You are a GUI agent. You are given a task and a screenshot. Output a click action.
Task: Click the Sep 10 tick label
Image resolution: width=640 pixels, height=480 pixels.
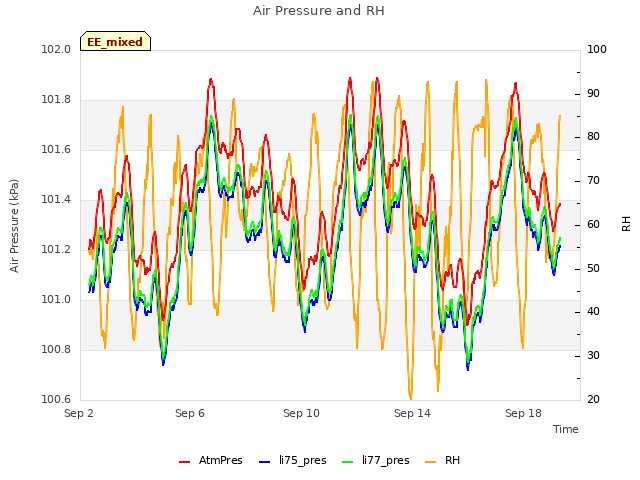[x=301, y=413]
